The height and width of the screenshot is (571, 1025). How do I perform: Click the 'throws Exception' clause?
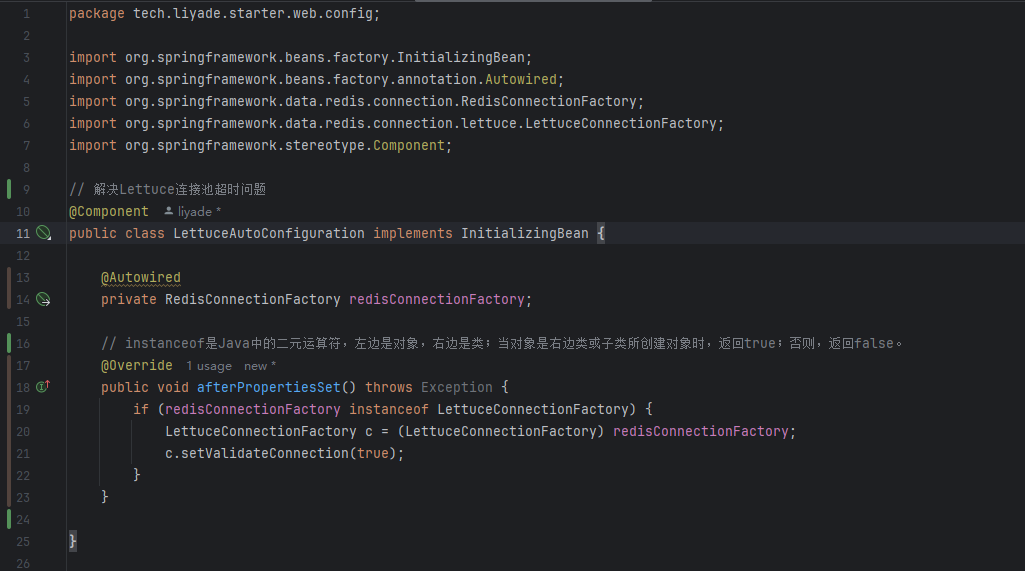(x=428, y=387)
